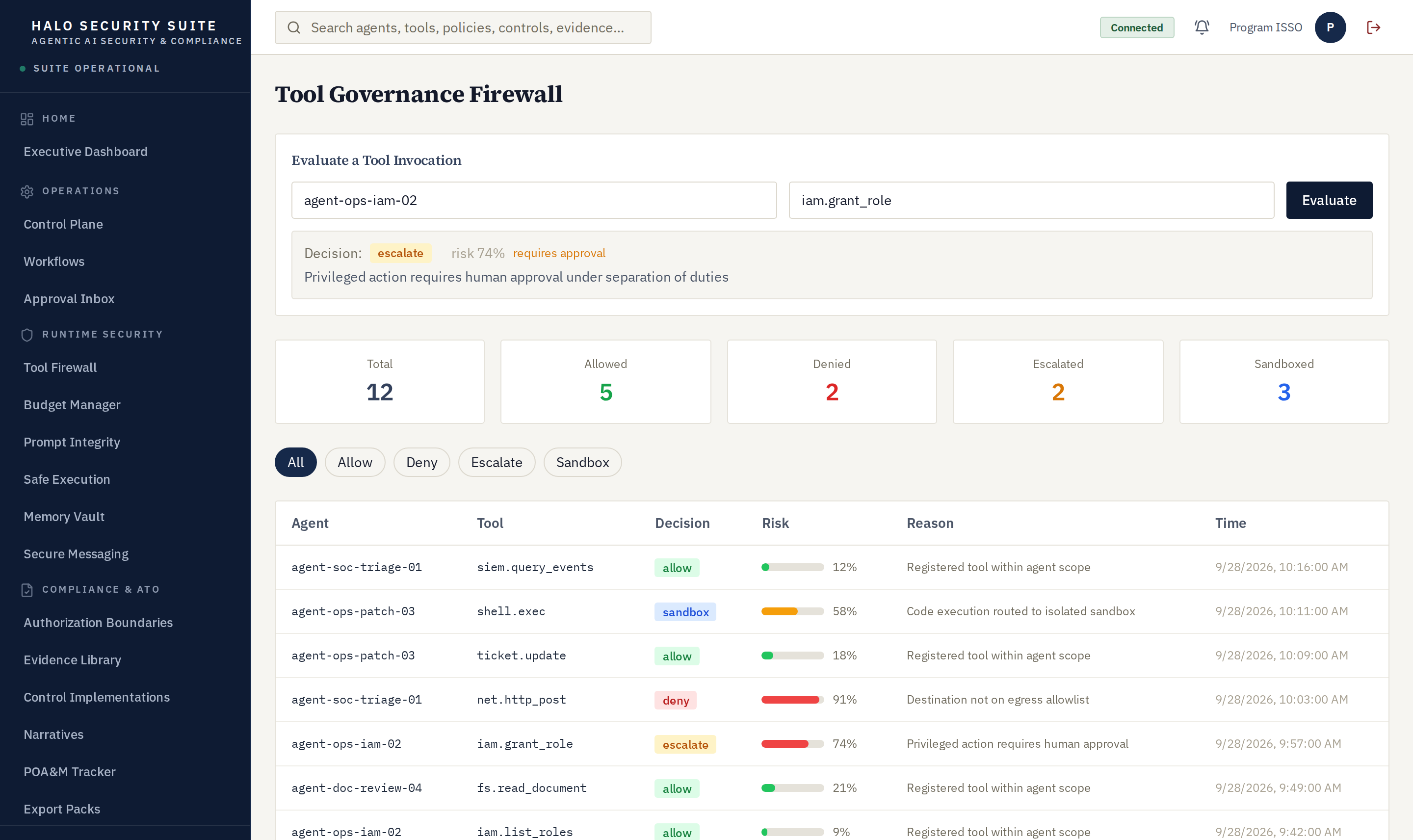Click the tool name input iam.grant_role
Screen dimensions: 1413x840
tap(1031, 200)
